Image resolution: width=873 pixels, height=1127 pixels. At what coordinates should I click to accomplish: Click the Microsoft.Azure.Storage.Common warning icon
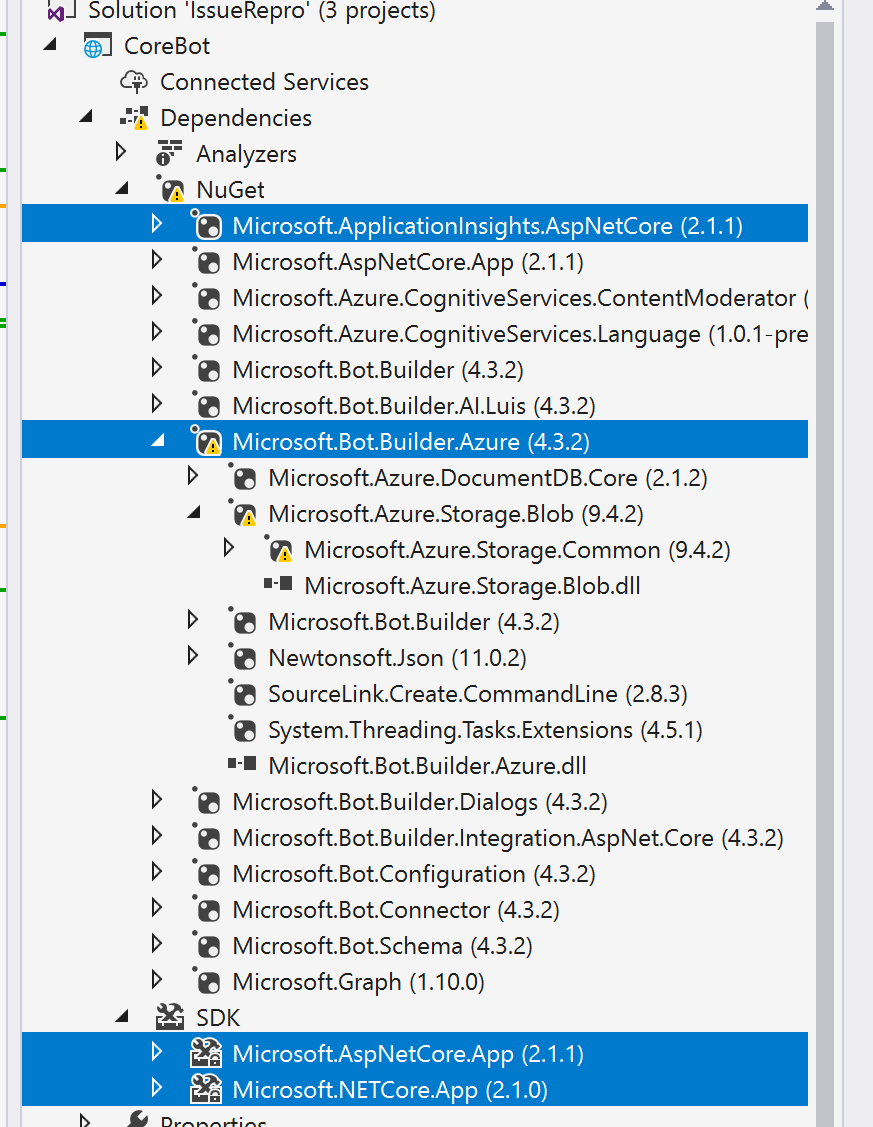(279, 549)
